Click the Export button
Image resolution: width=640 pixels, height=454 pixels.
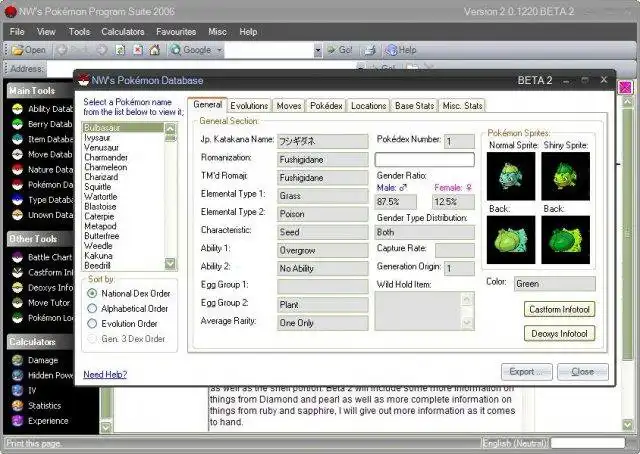pyautogui.click(x=527, y=372)
